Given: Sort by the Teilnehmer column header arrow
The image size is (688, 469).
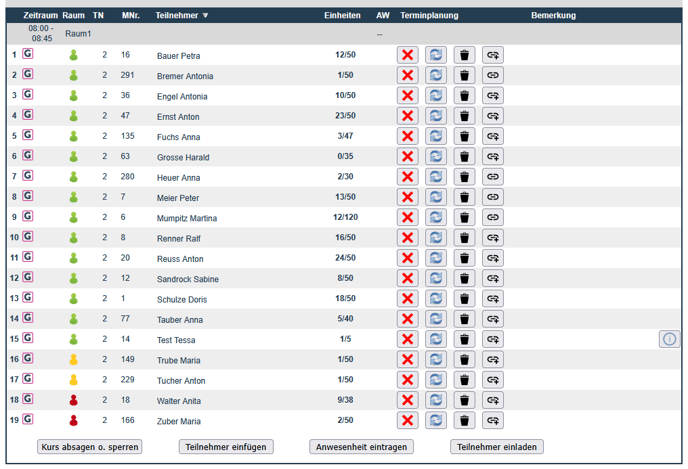Looking at the screenshot, I should (205, 16).
